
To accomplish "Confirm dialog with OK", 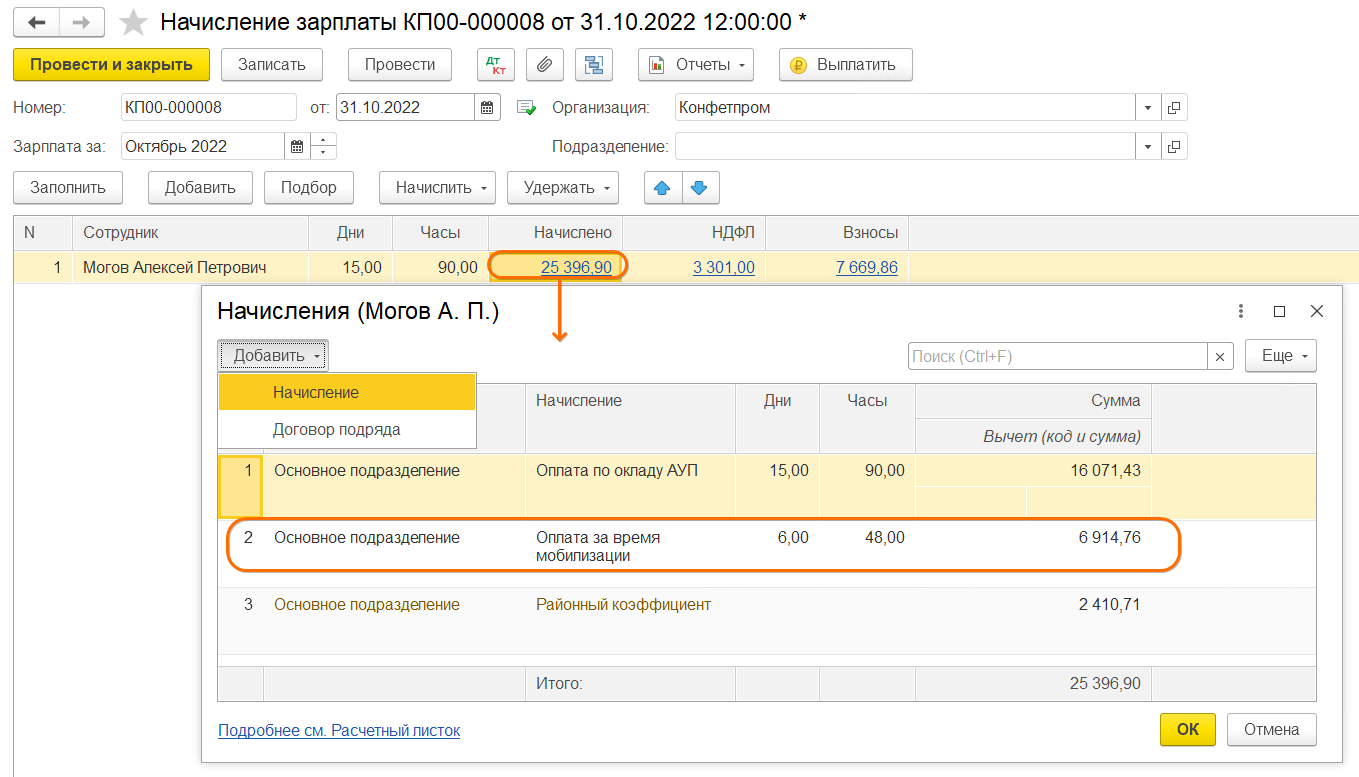I will point(1188,730).
